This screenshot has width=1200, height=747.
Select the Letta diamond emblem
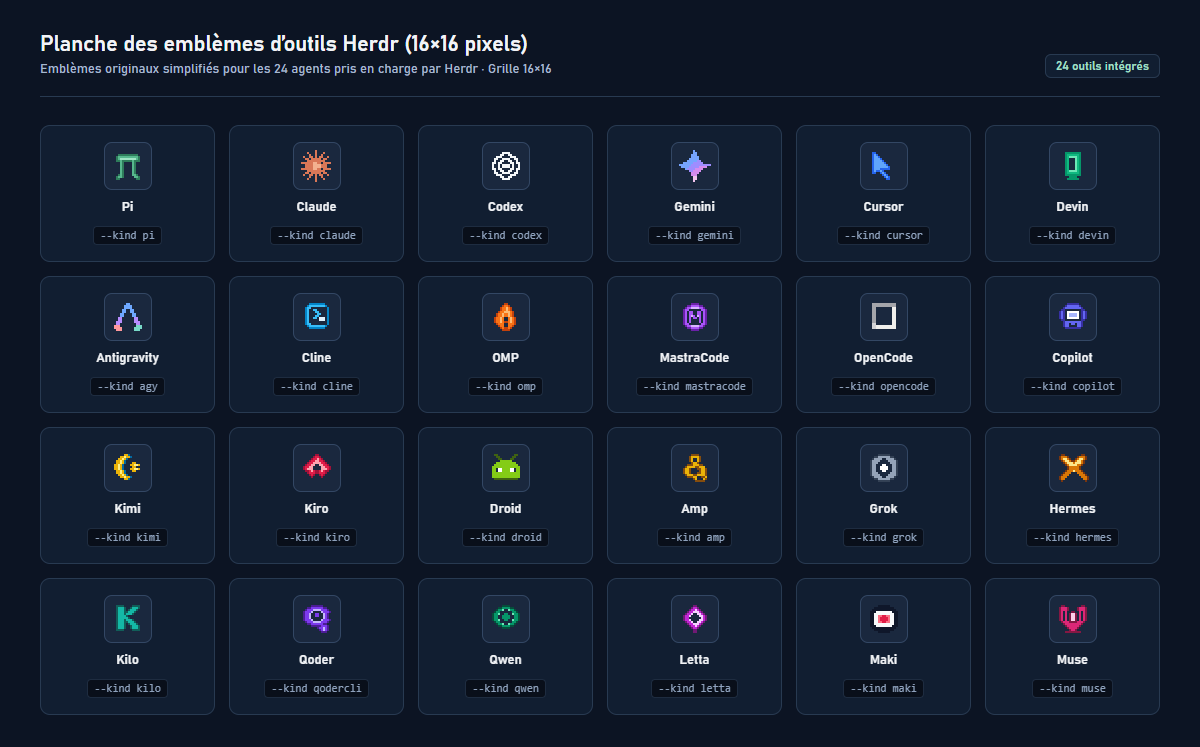pos(694,619)
